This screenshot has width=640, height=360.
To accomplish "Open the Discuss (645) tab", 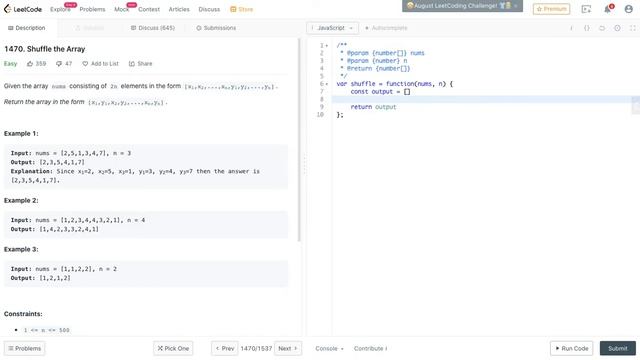I will [x=153, y=28].
